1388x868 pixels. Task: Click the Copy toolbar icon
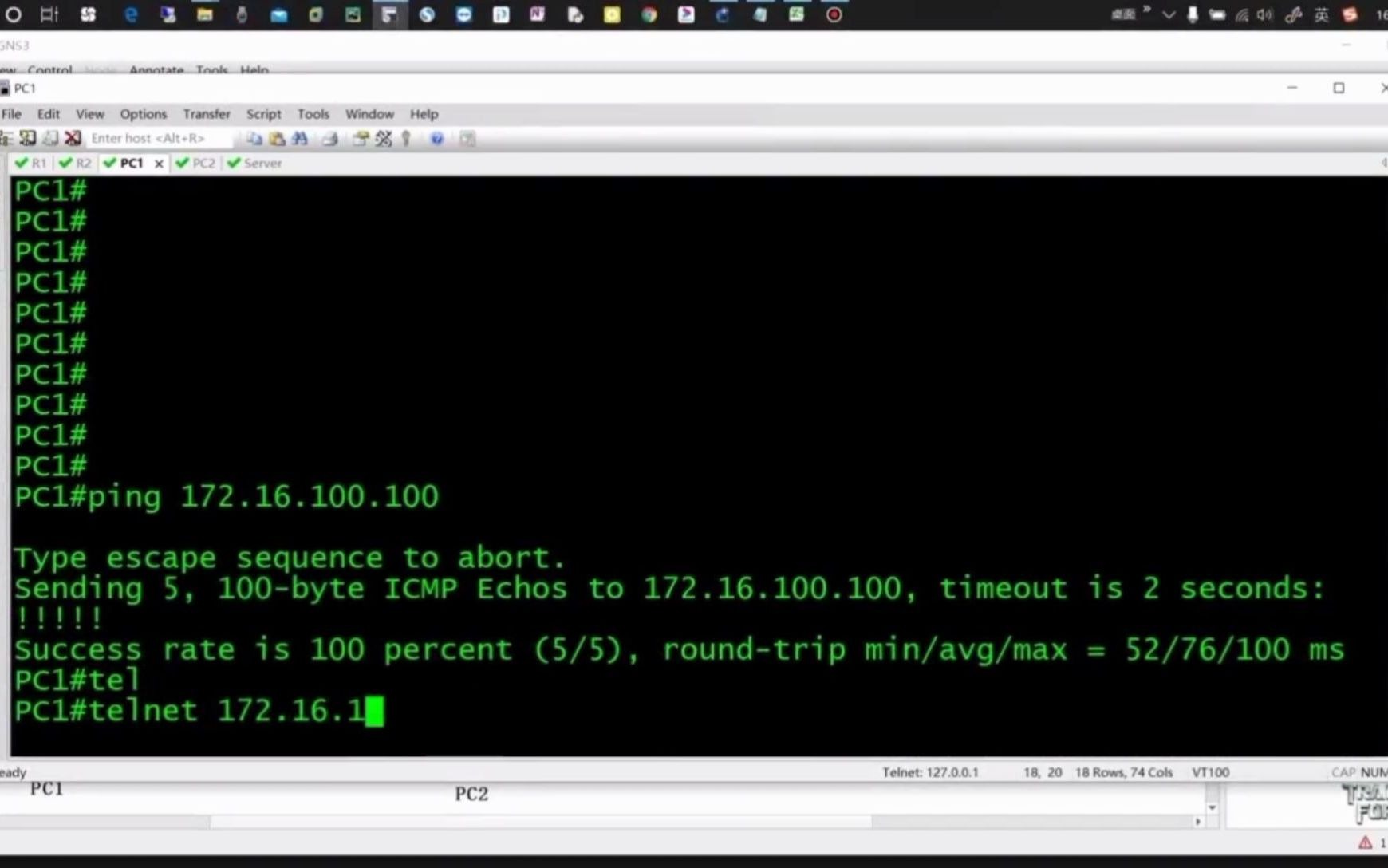254,139
